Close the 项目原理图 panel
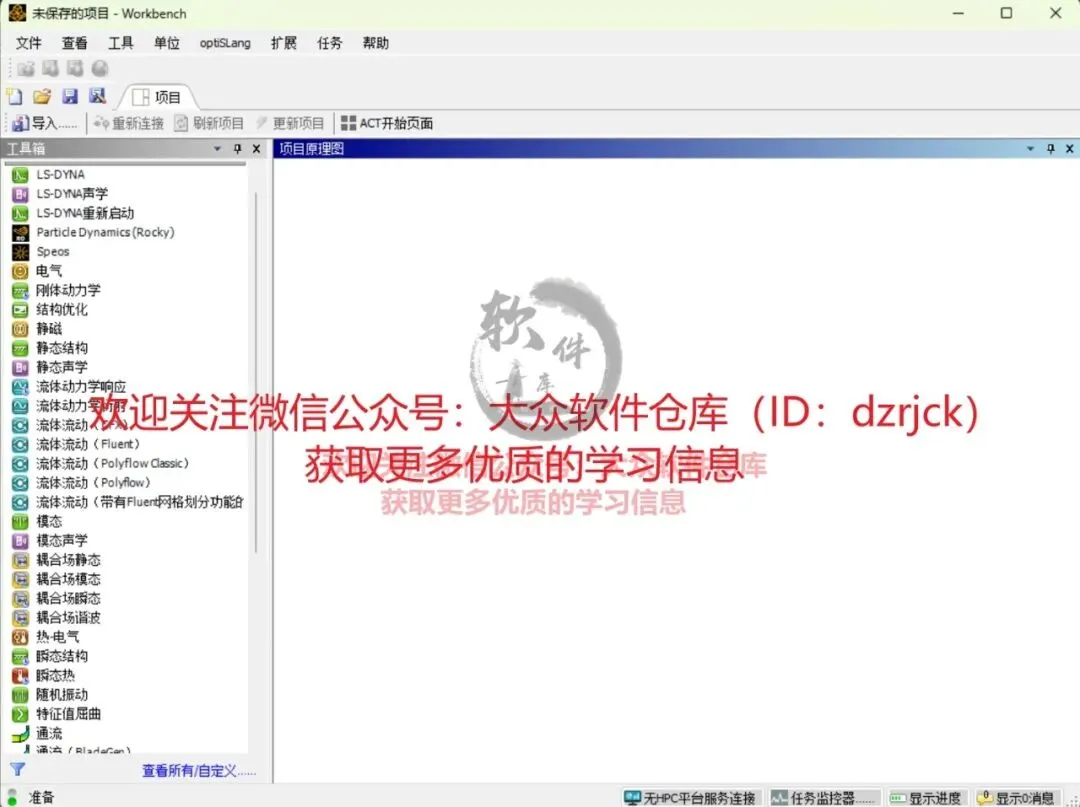Viewport: 1080px width, 807px height. (x=1069, y=149)
